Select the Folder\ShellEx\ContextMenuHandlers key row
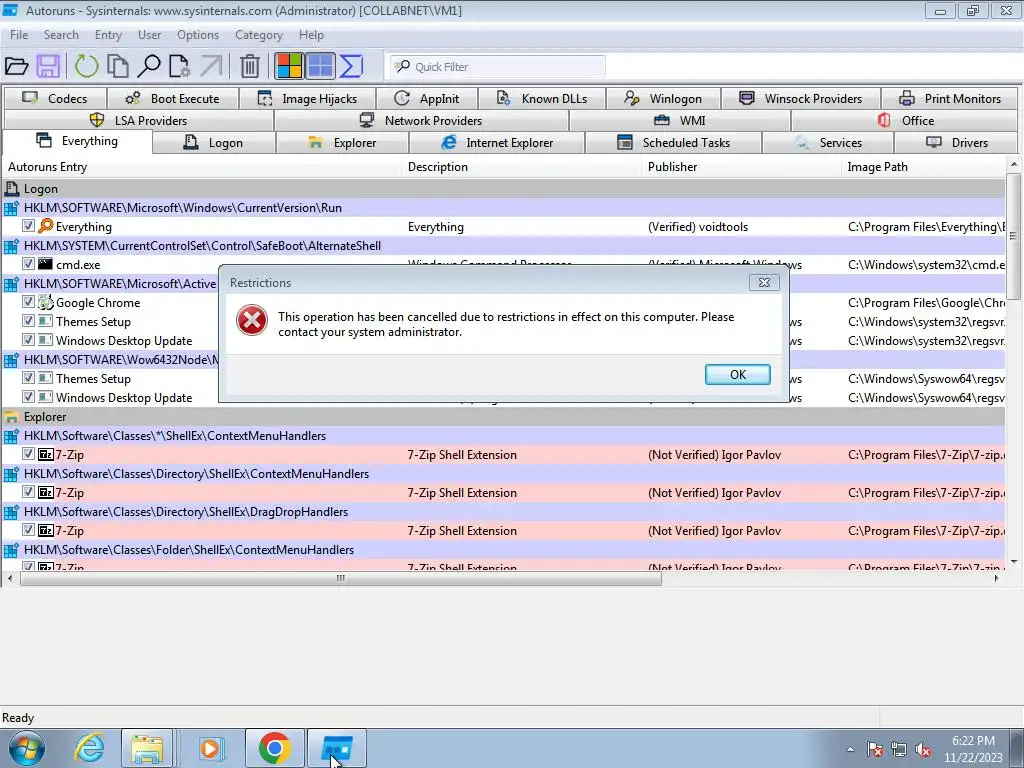The width and height of the screenshot is (1024, 768). (x=504, y=550)
